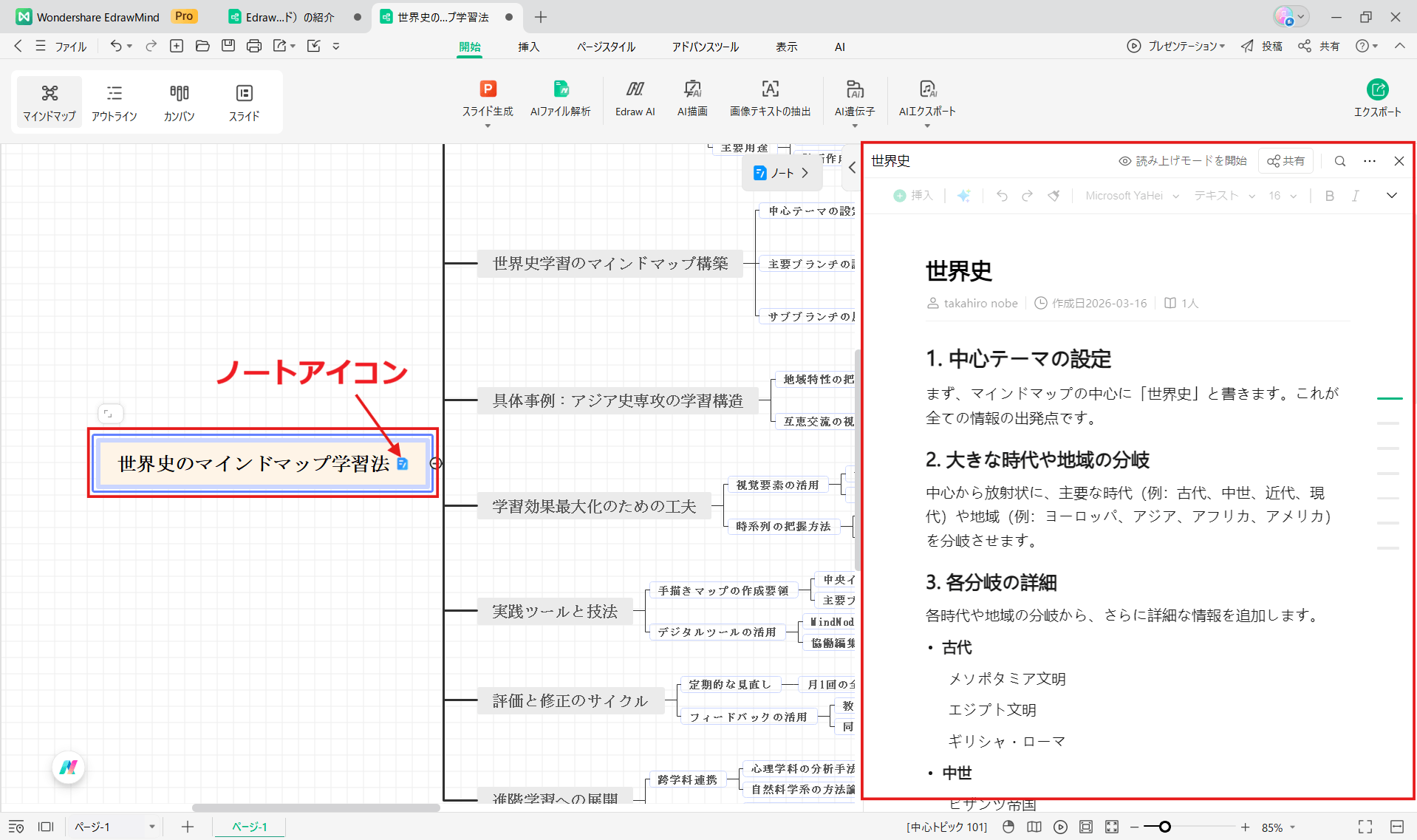Click the 共有 button in the note panel
The width and height of the screenshot is (1417, 840).
click(x=1285, y=160)
